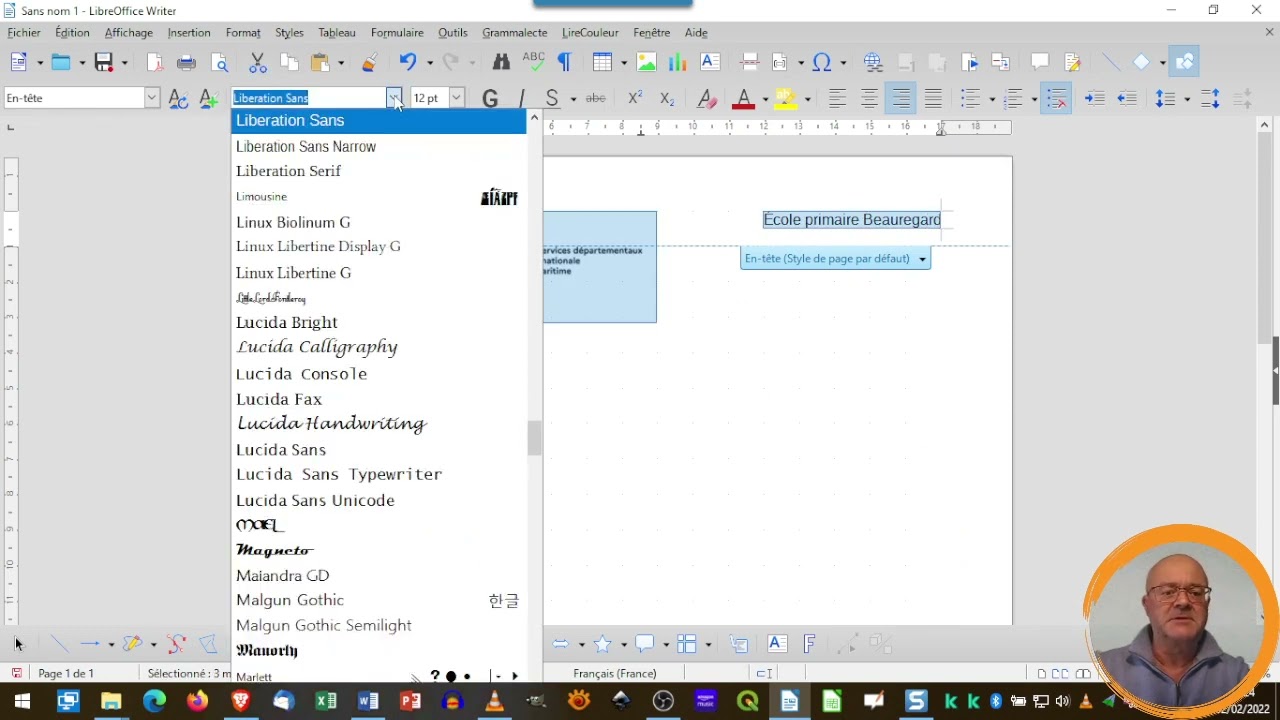Insert an image
Viewport: 1280px width, 720px height.
click(x=646, y=62)
